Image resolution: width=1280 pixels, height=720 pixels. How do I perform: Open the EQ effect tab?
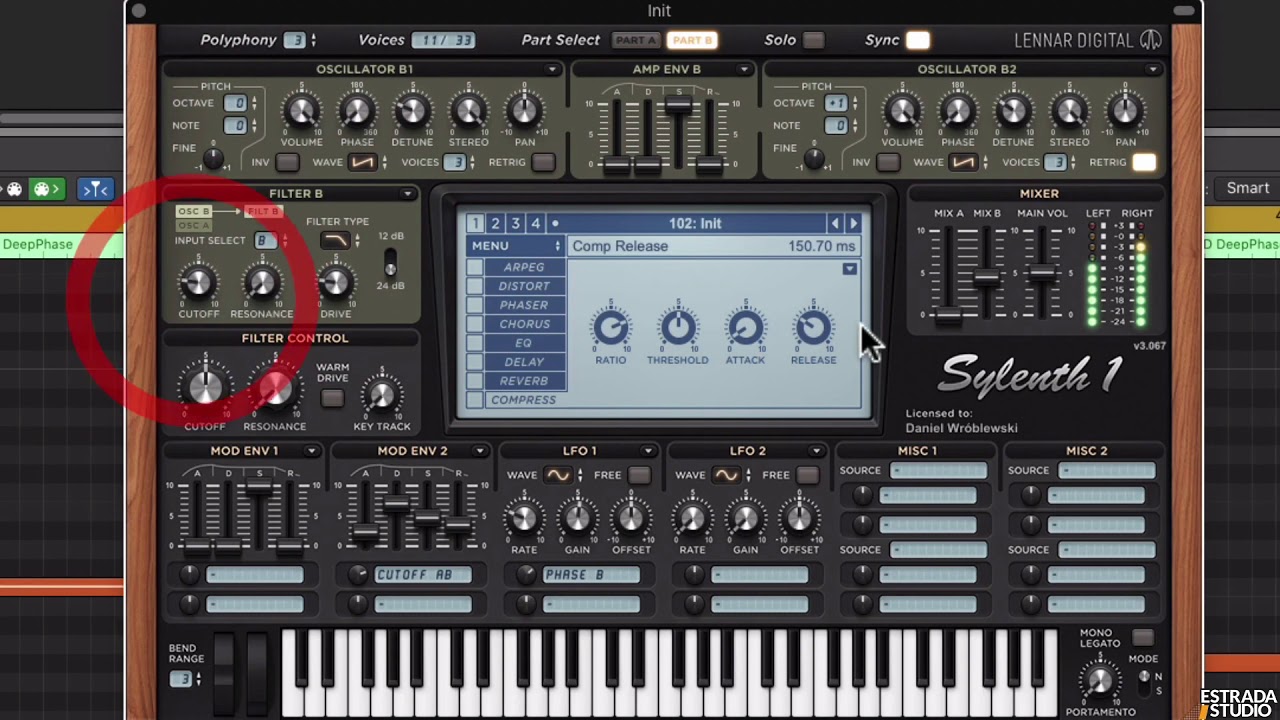point(524,343)
